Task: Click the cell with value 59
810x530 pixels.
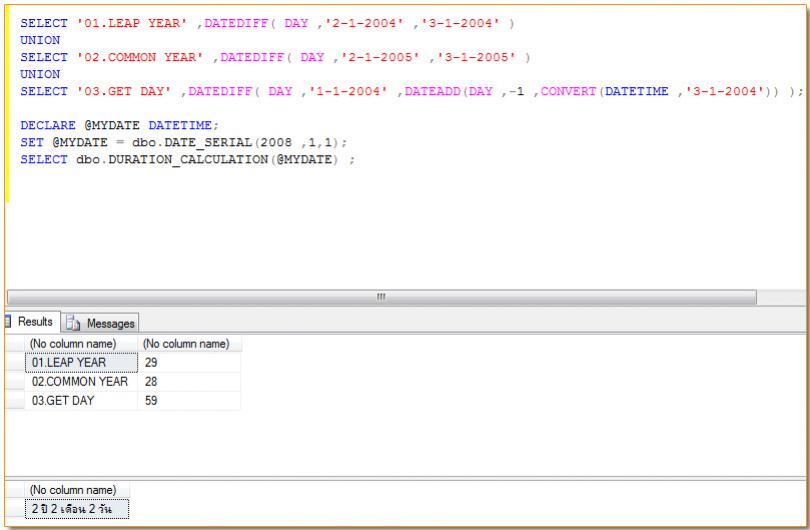Action: [189, 401]
